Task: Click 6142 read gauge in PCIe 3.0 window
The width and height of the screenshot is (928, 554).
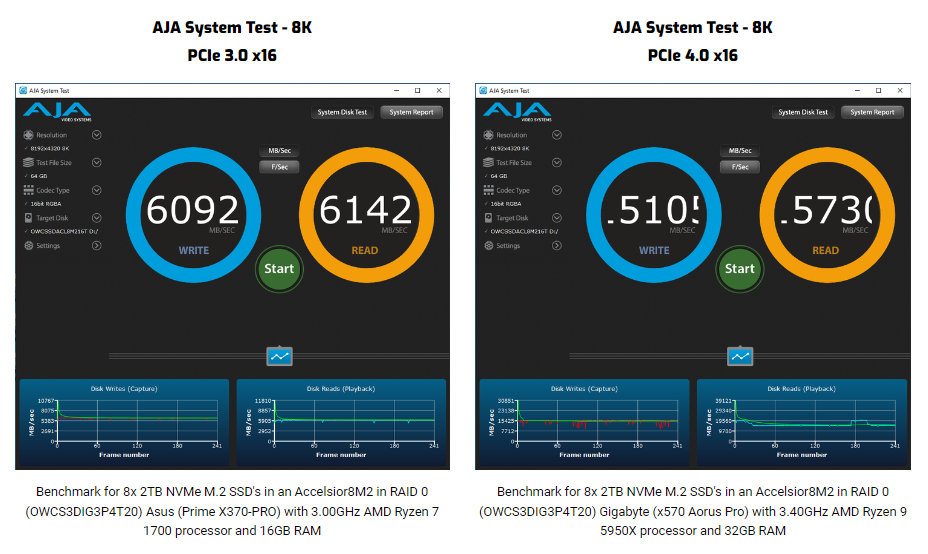Action: click(x=366, y=215)
